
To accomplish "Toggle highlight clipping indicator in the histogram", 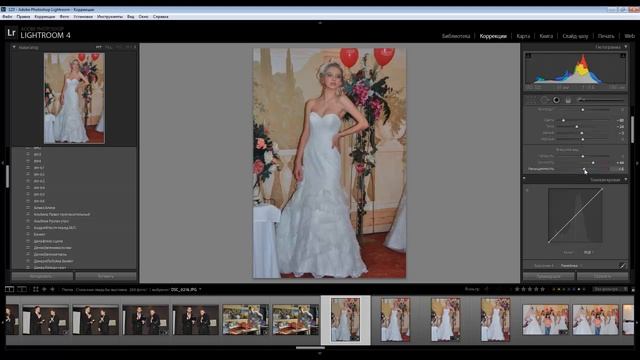I will [x=623, y=56].
